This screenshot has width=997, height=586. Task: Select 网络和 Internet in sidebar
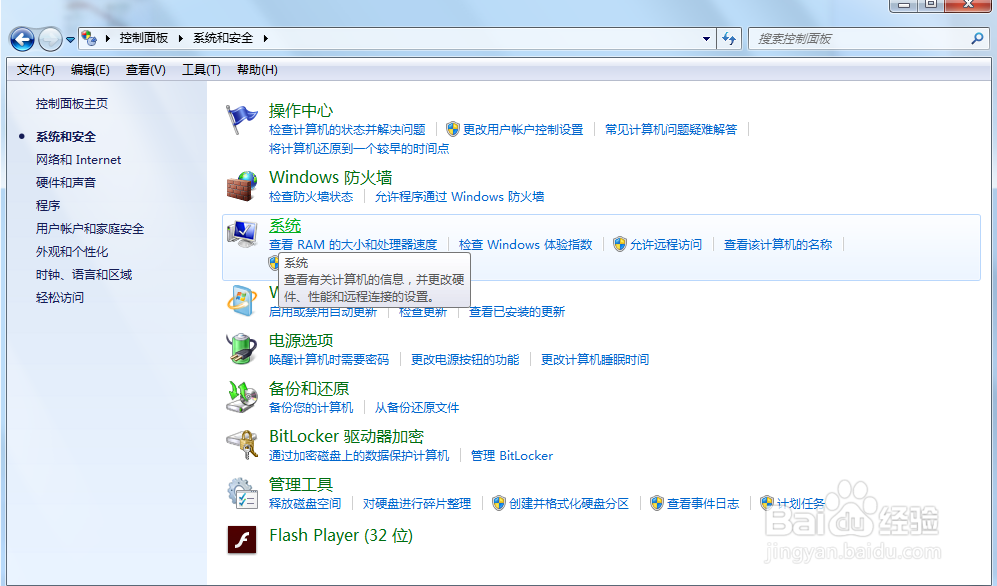(x=78, y=160)
